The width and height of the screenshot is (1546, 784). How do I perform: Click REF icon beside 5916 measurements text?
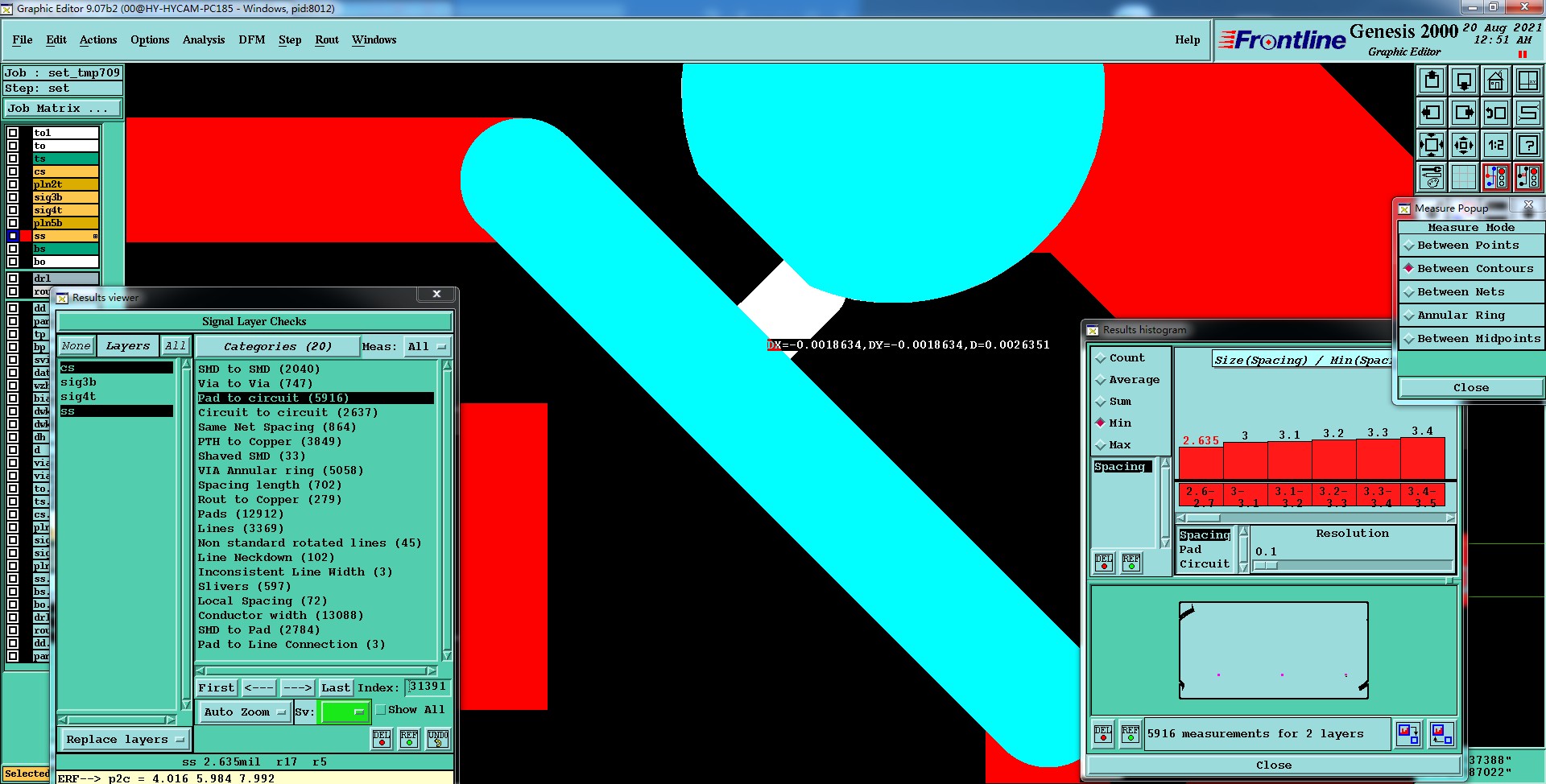pos(1131,734)
